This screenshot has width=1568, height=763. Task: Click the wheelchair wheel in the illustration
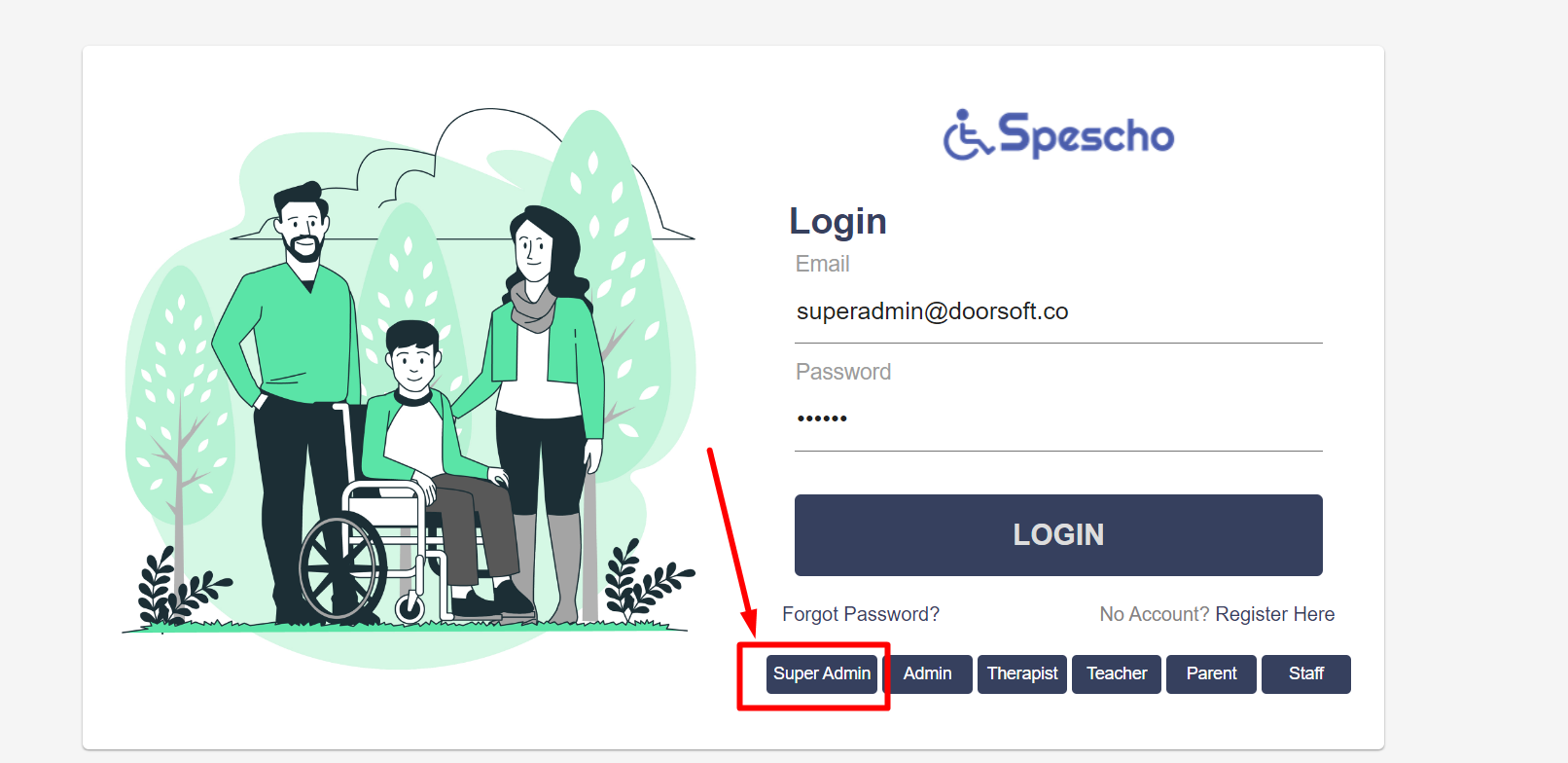coord(342,569)
